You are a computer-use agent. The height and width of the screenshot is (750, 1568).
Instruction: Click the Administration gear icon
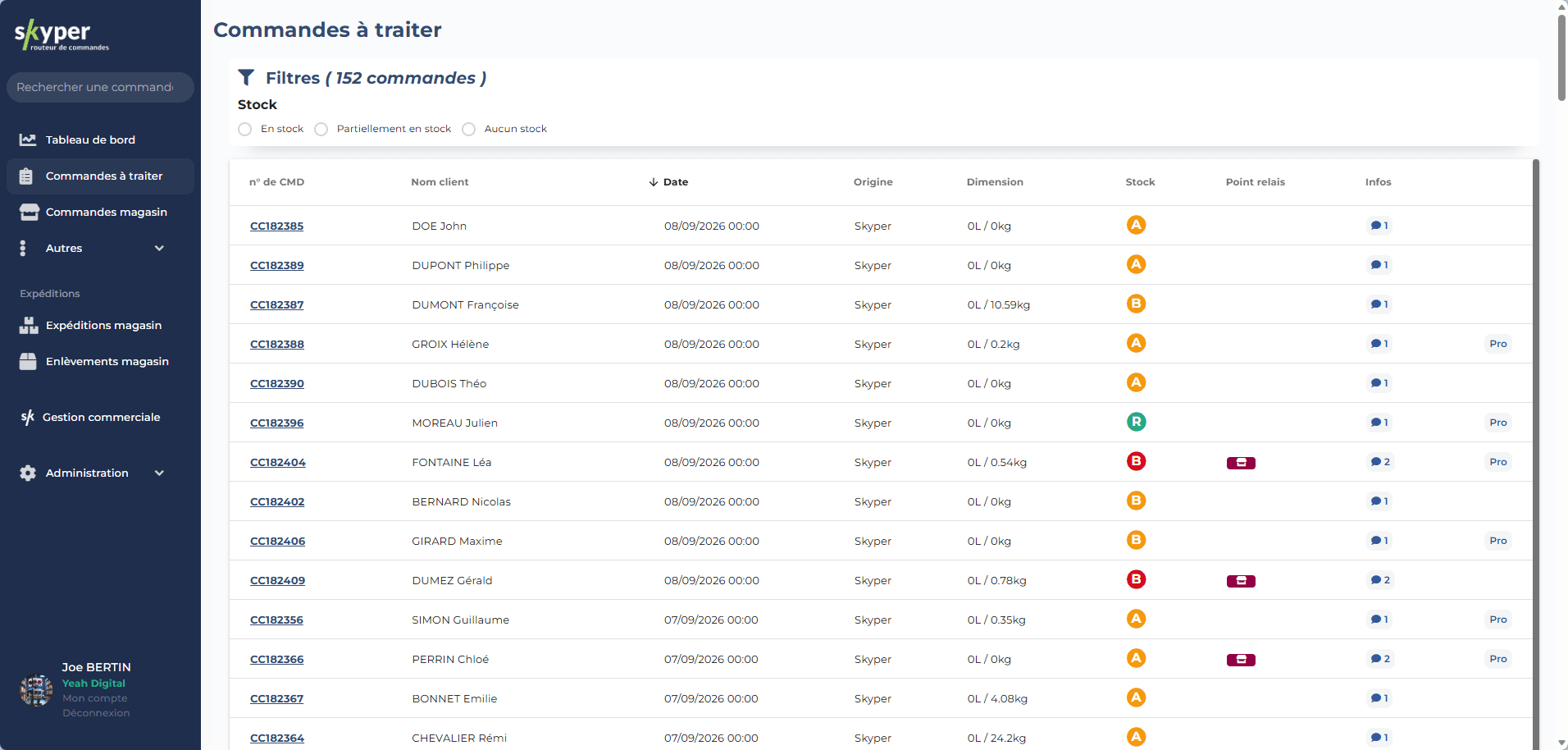tap(28, 473)
